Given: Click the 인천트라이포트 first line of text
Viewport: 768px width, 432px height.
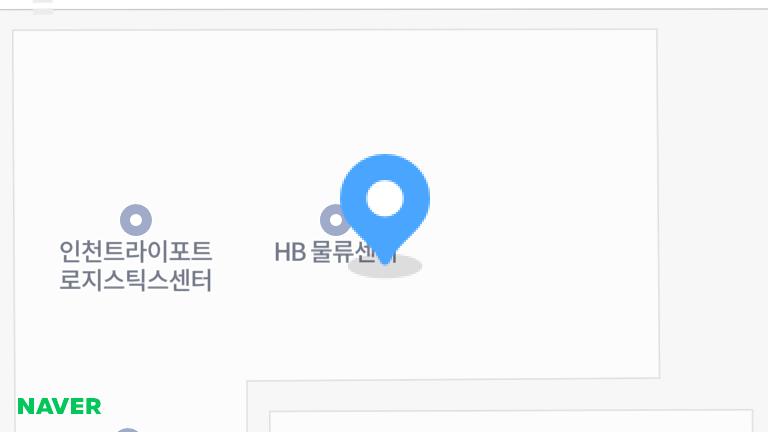Looking at the screenshot, I should [x=136, y=251].
